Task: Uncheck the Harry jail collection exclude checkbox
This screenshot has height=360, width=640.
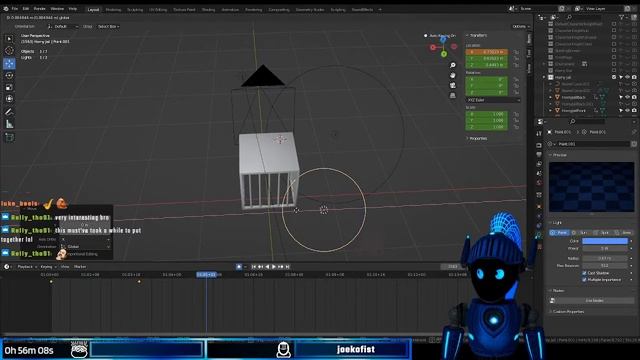Action: [x=613, y=77]
